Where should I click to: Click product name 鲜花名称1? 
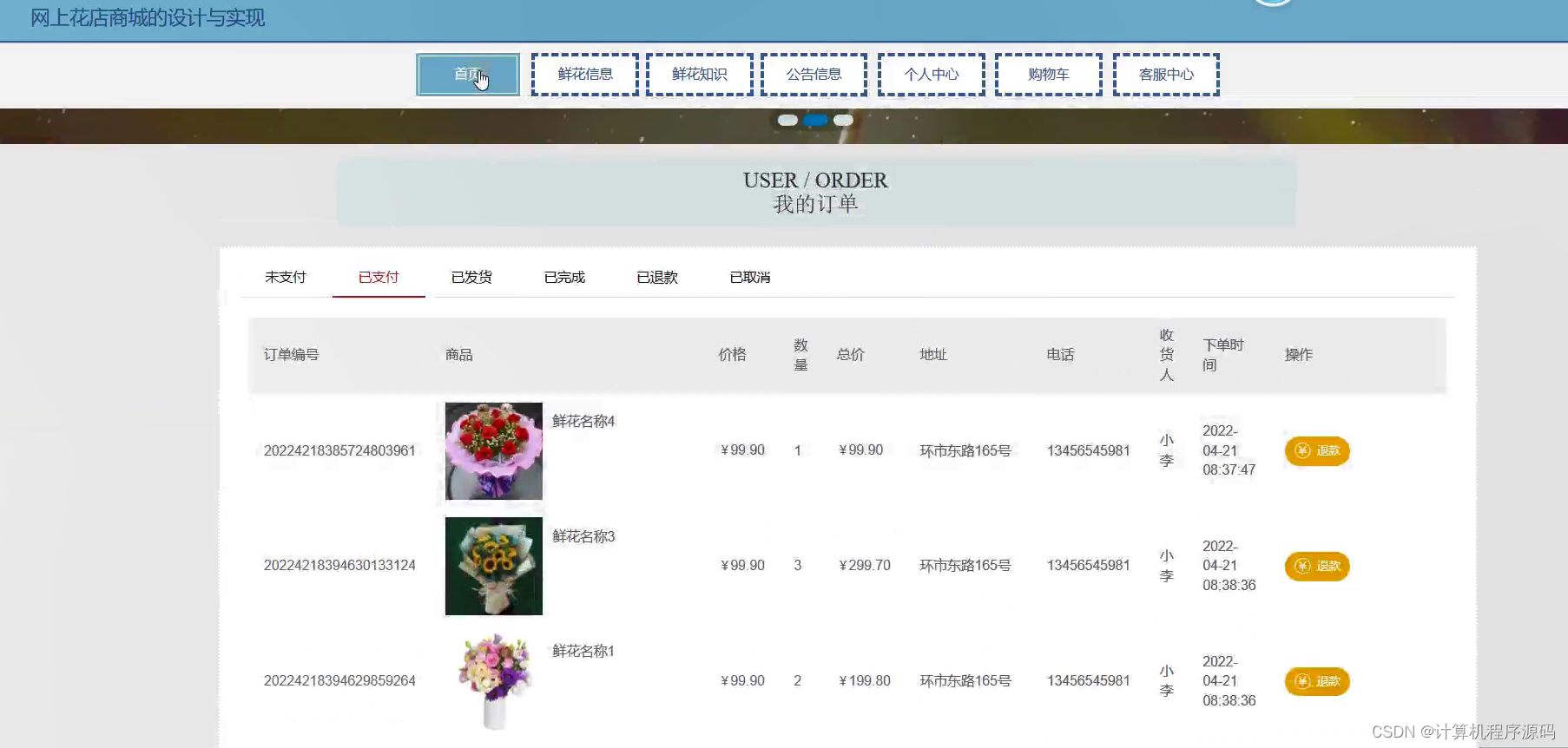click(583, 652)
